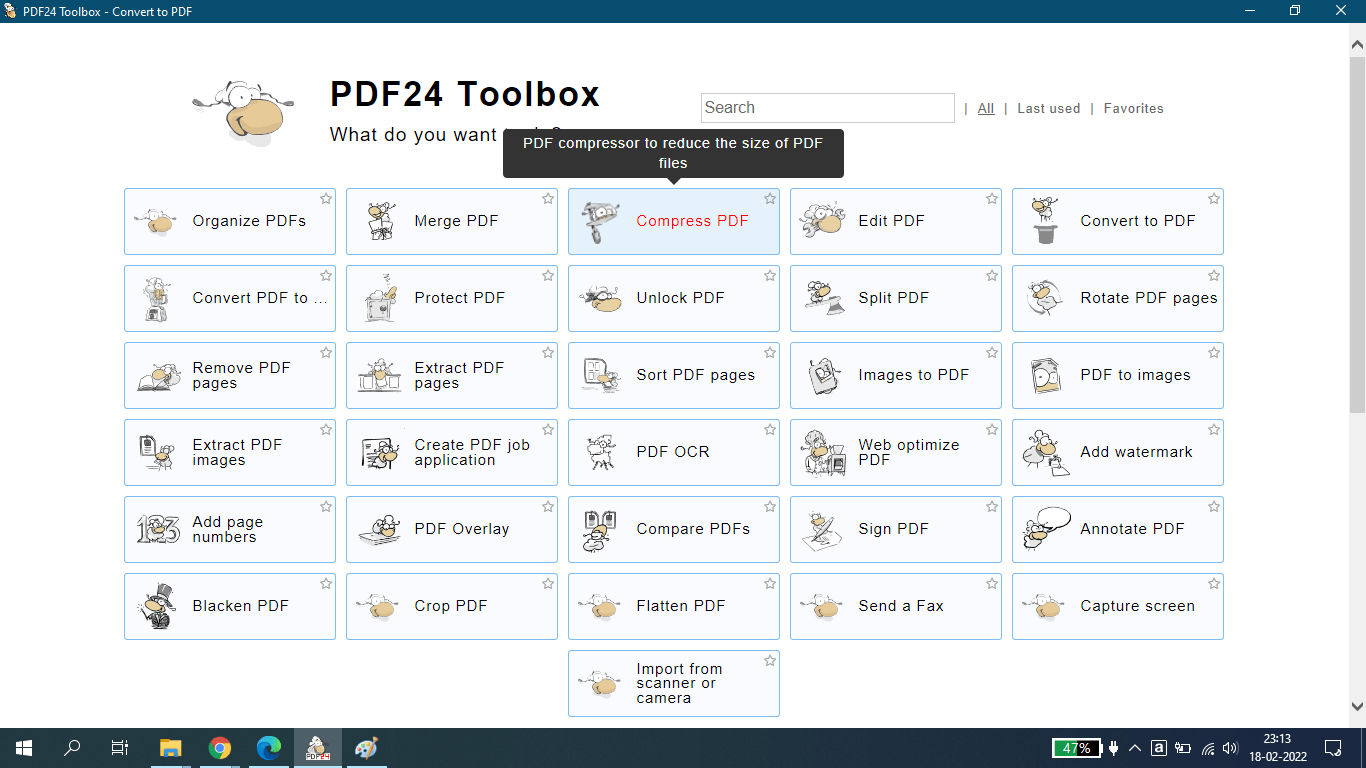Screen dimensions: 1366x768
Task: Click the Edit PDF gears icon
Action: (823, 221)
